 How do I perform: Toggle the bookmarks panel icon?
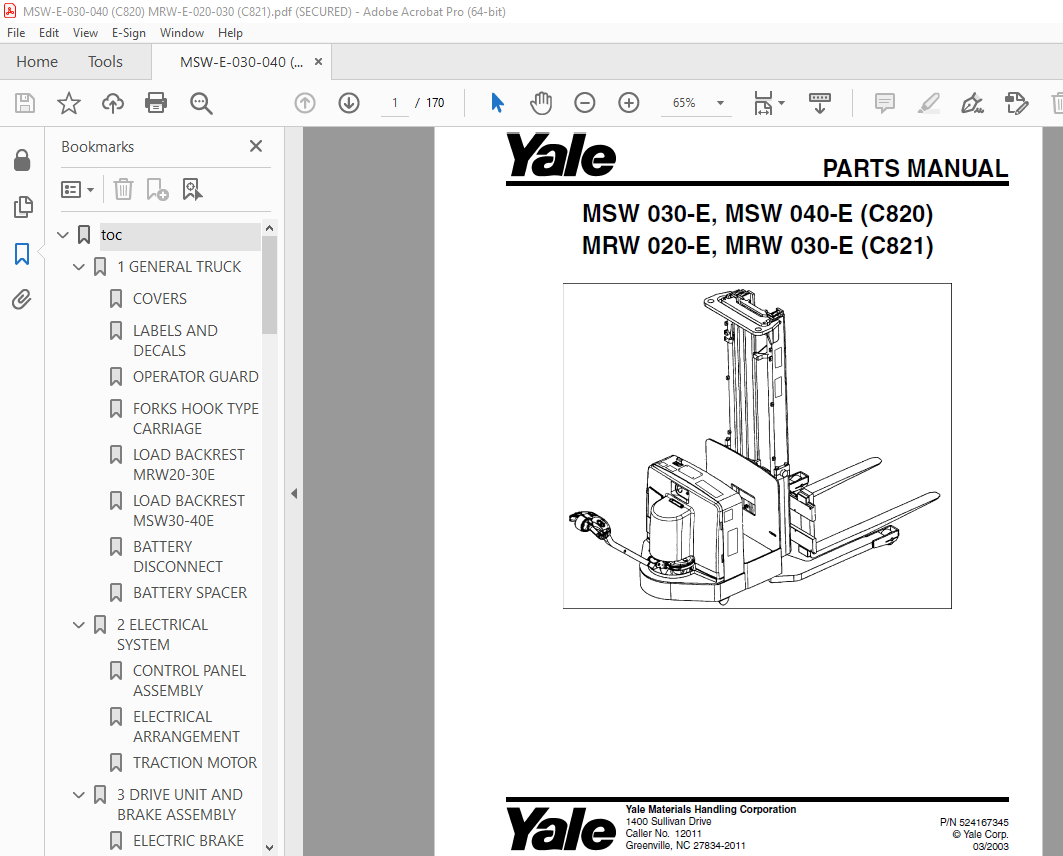click(x=22, y=254)
